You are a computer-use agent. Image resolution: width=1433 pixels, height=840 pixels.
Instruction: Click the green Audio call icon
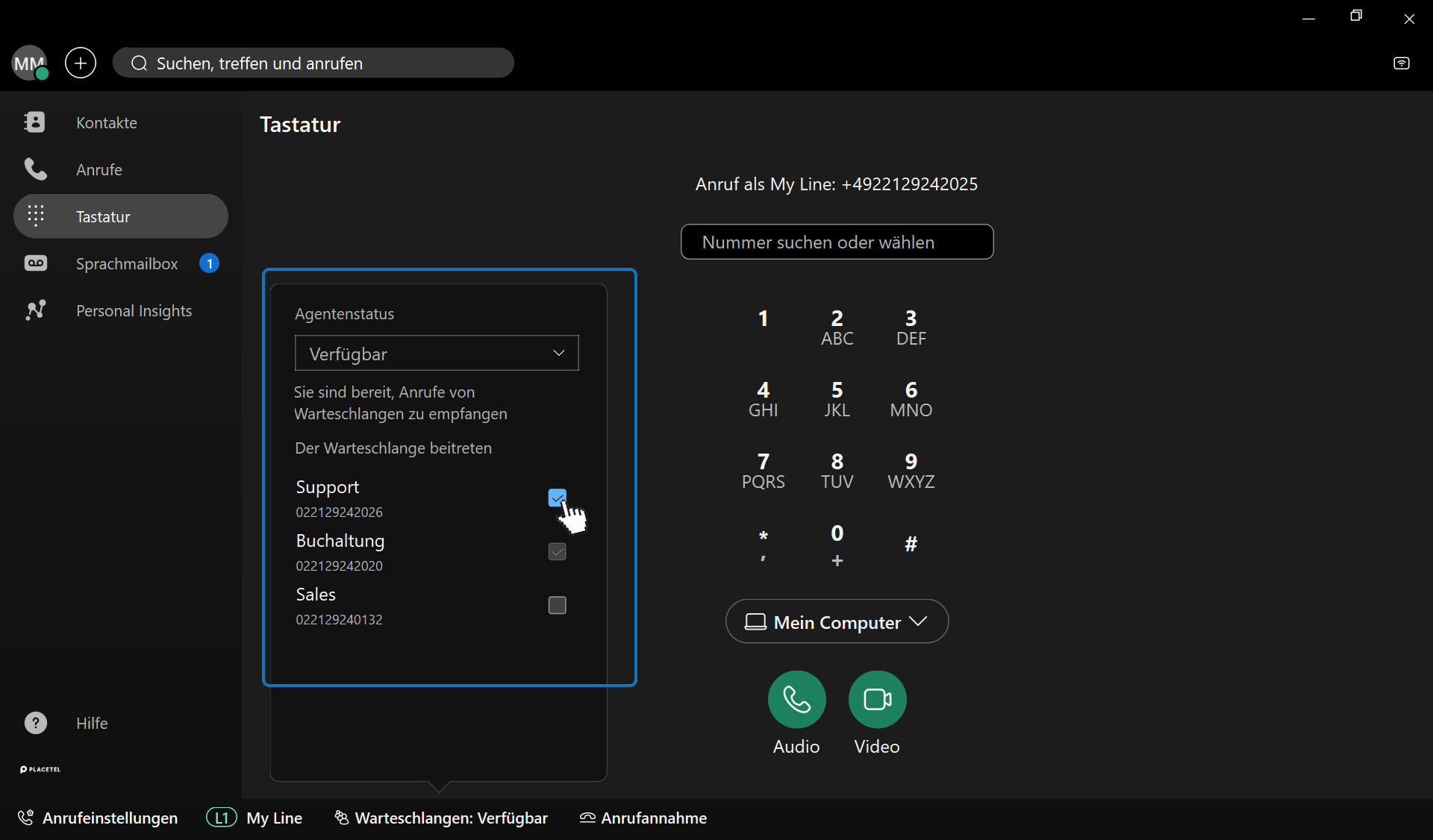pyautogui.click(x=796, y=699)
